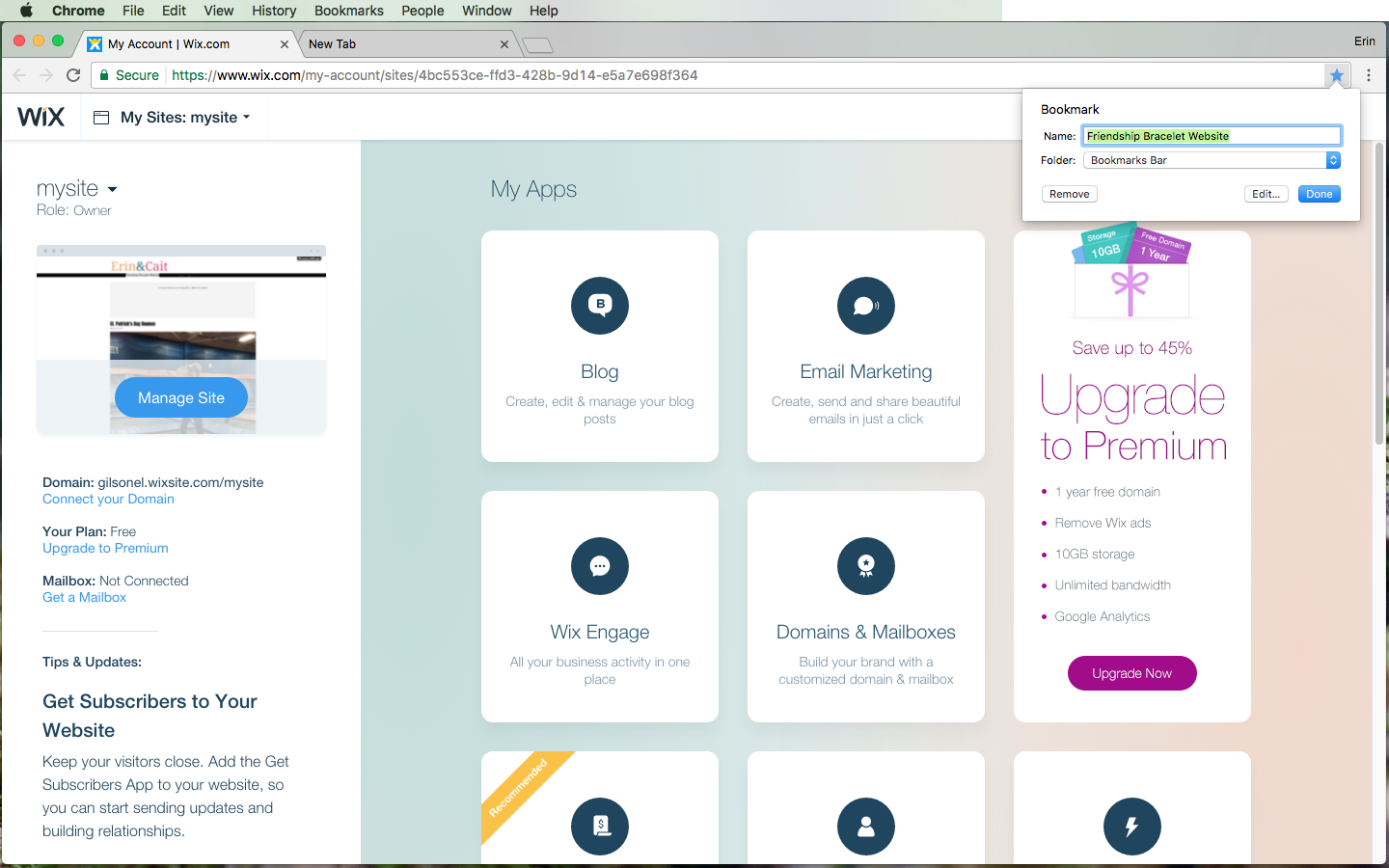
Task: Go forward with the forward arrow
Action: tap(46, 75)
